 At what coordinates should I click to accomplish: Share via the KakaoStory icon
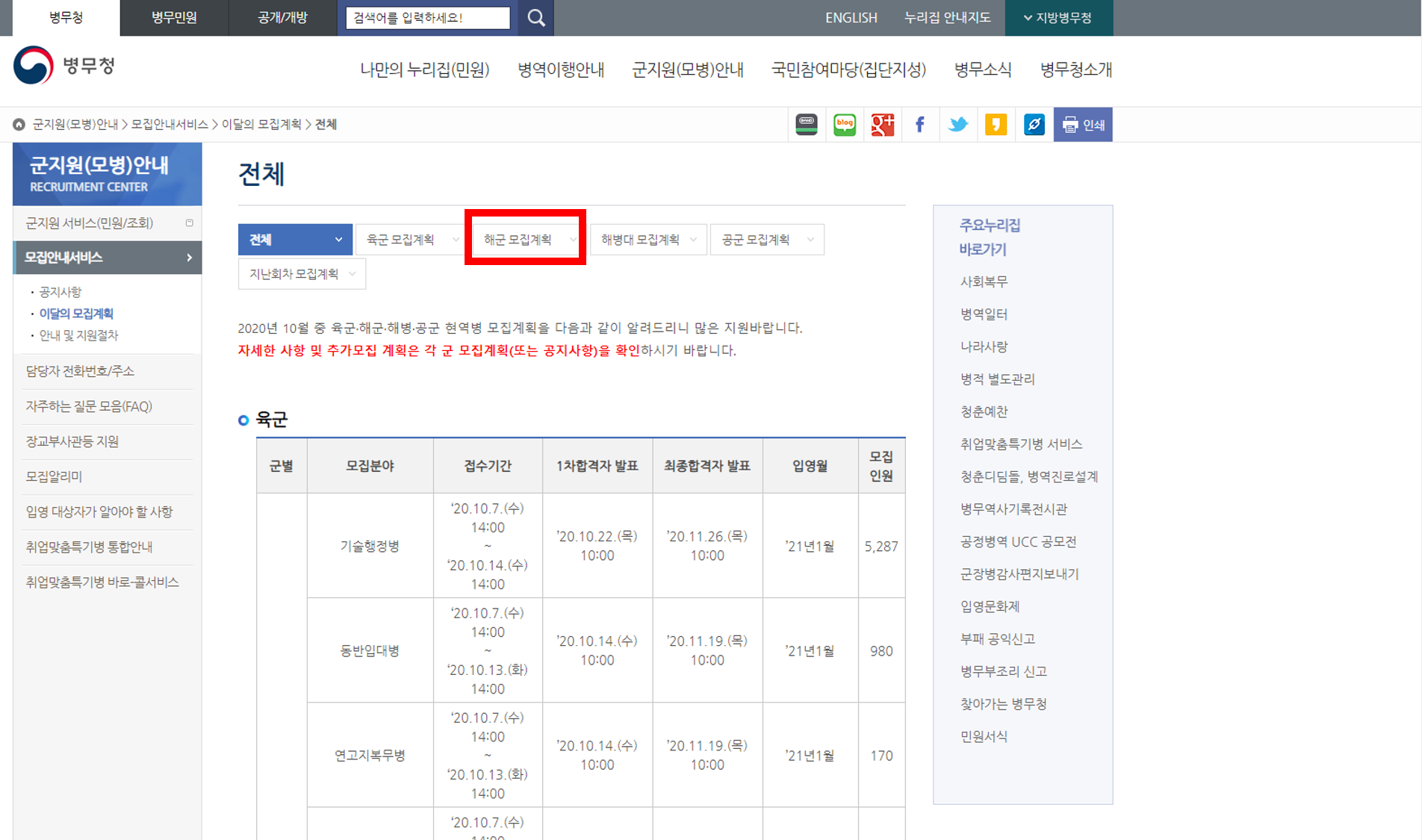[x=996, y=124]
